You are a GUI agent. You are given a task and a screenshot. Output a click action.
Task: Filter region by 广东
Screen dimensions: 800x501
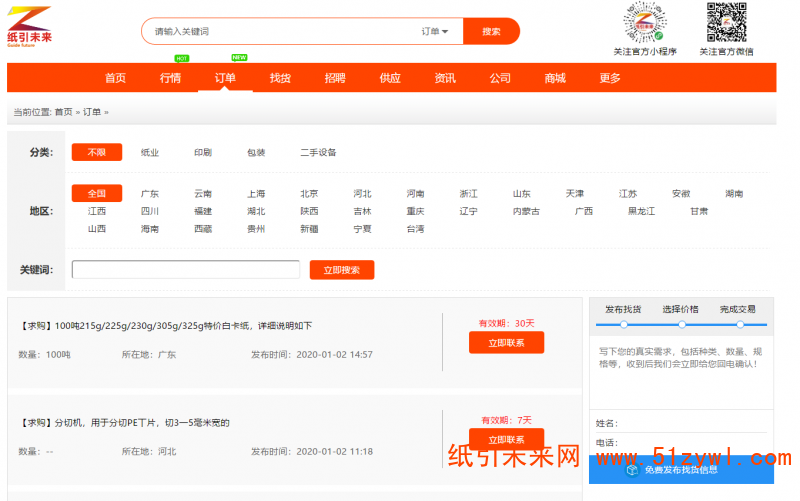click(150, 194)
